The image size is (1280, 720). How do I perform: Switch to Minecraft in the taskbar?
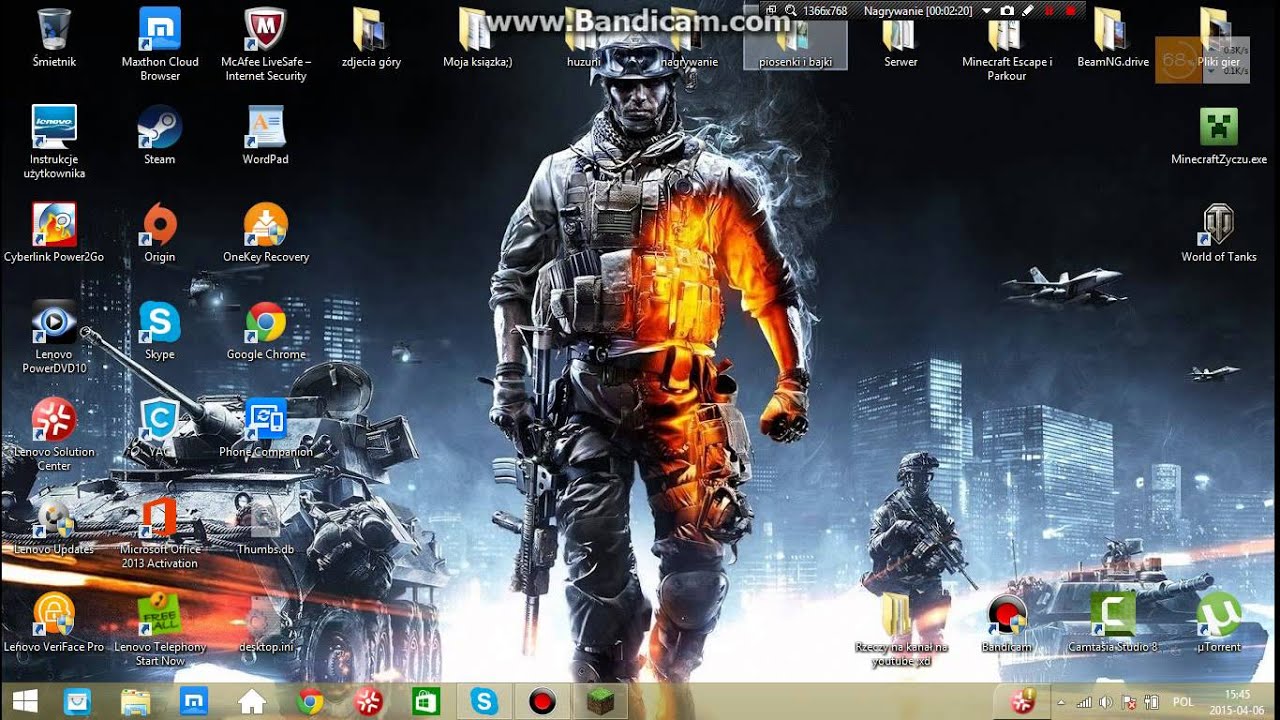(600, 701)
